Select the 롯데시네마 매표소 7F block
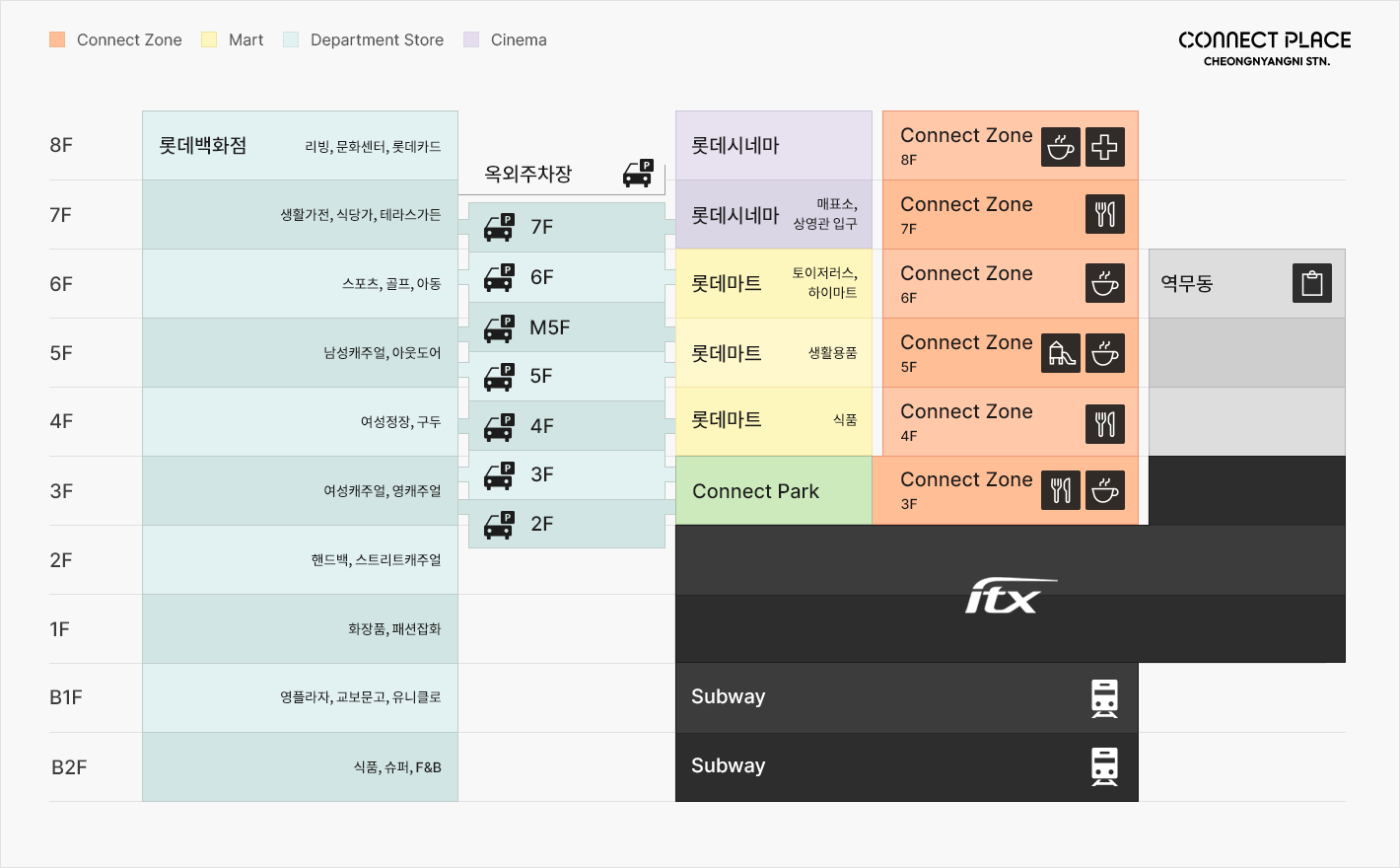 tap(774, 214)
